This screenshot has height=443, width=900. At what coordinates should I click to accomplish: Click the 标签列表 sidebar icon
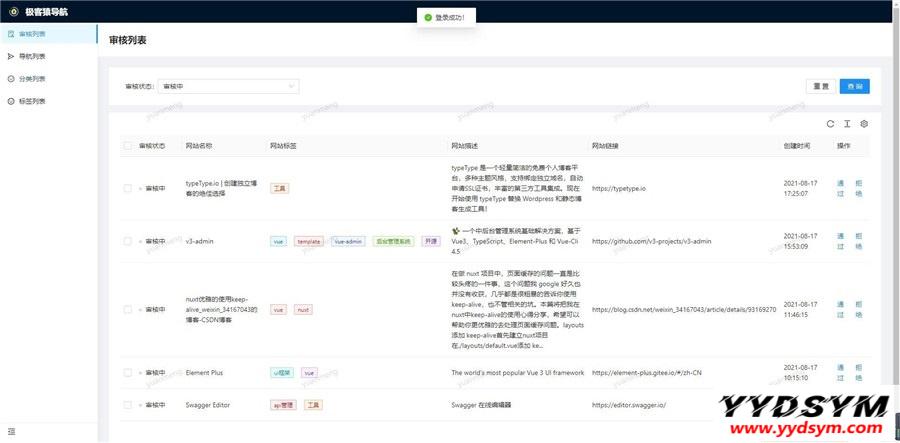(11, 101)
